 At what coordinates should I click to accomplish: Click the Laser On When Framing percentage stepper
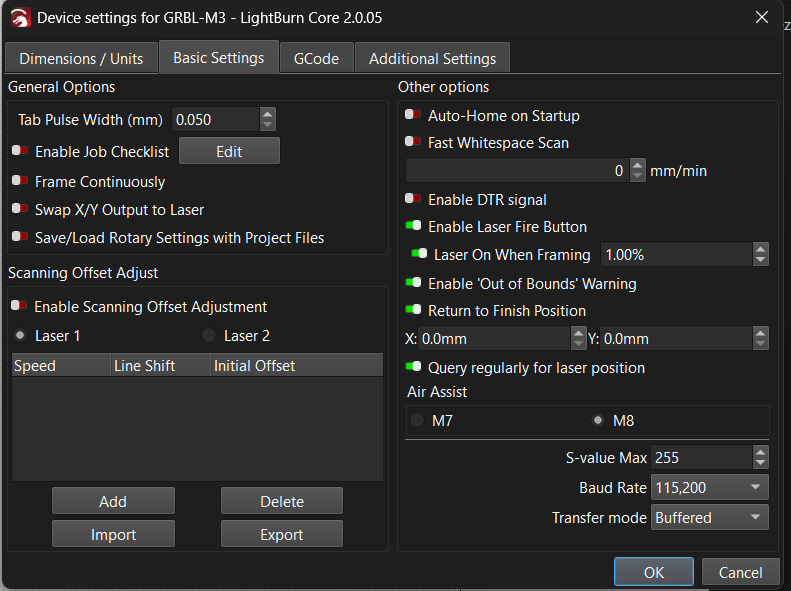(x=761, y=255)
